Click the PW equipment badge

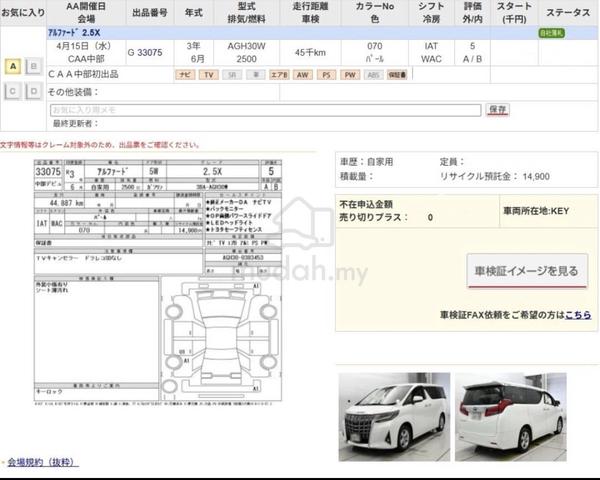[350, 75]
